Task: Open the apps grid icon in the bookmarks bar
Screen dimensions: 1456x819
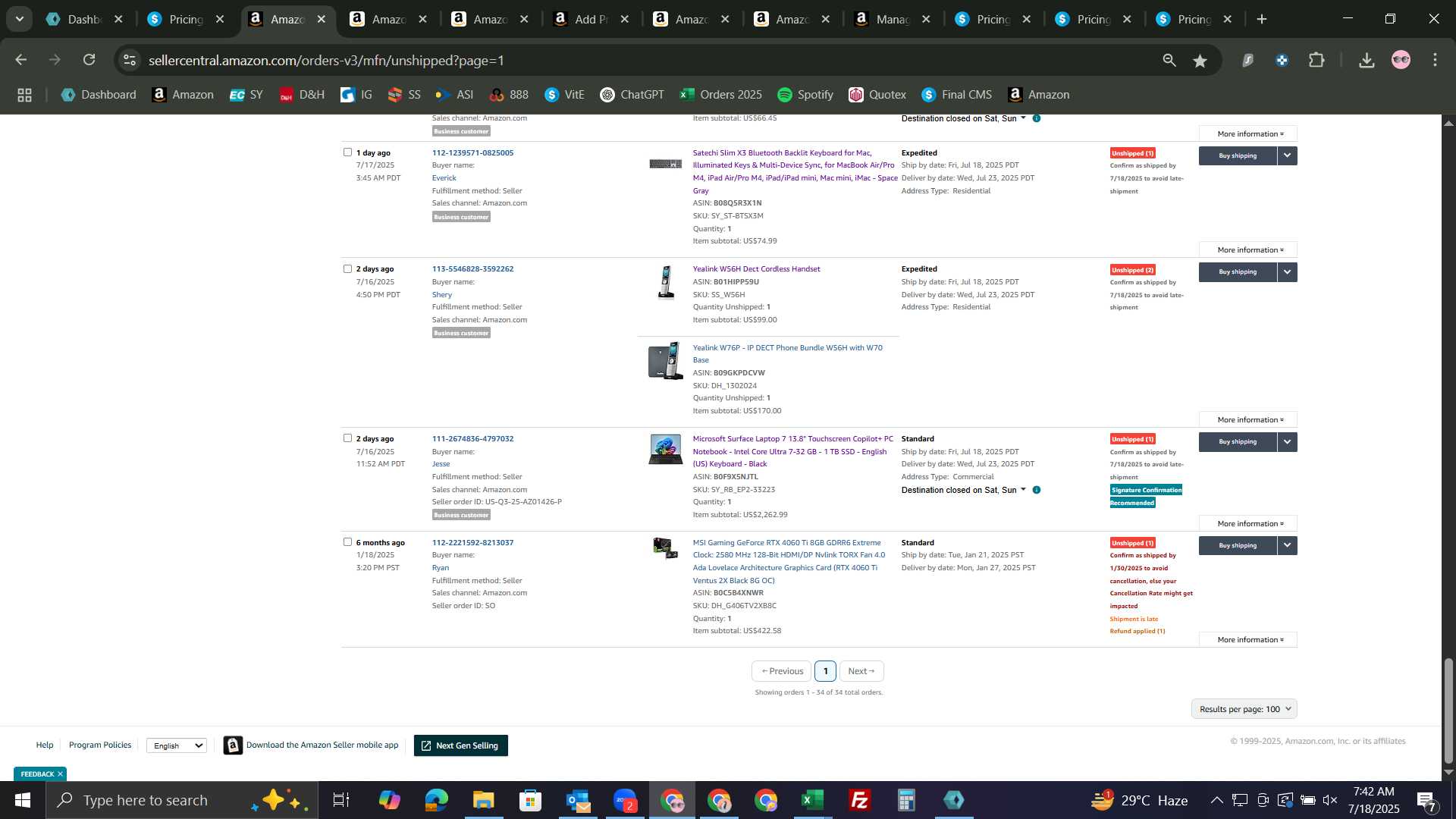Action: pyautogui.click(x=24, y=95)
